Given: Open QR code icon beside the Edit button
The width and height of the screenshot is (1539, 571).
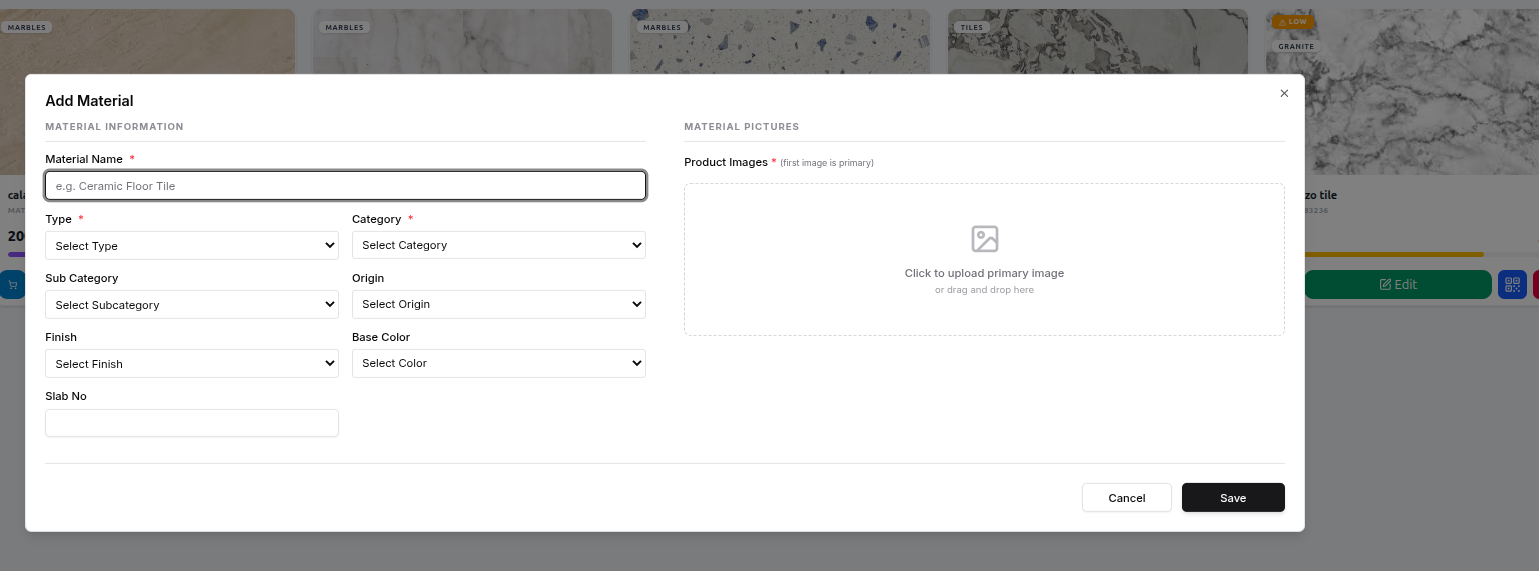Looking at the screenshot, I should (x=1511, y=284).
